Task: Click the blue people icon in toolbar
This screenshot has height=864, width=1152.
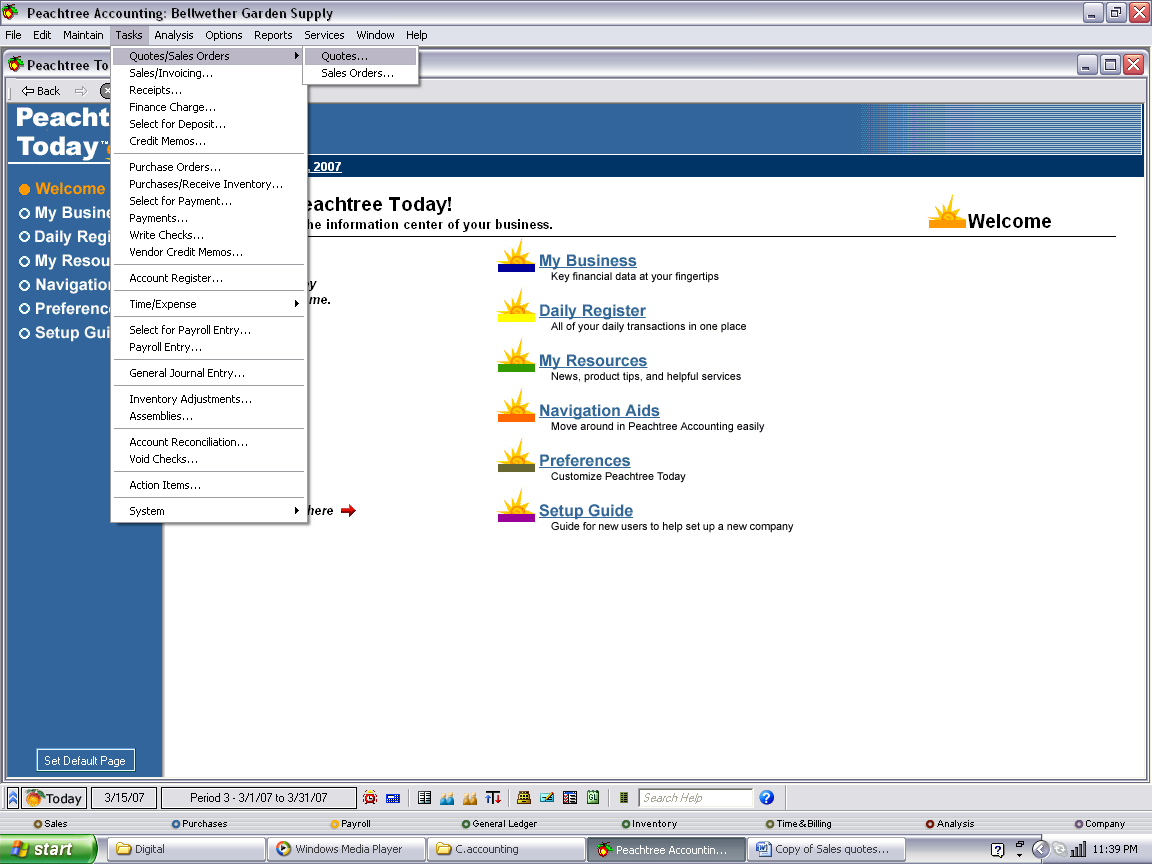Action: pos(447,798)
